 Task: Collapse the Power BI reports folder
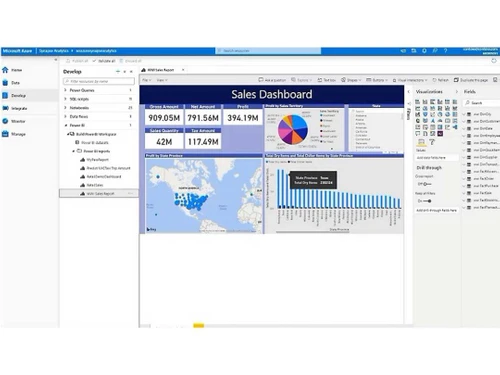click(x=74, y=151)
